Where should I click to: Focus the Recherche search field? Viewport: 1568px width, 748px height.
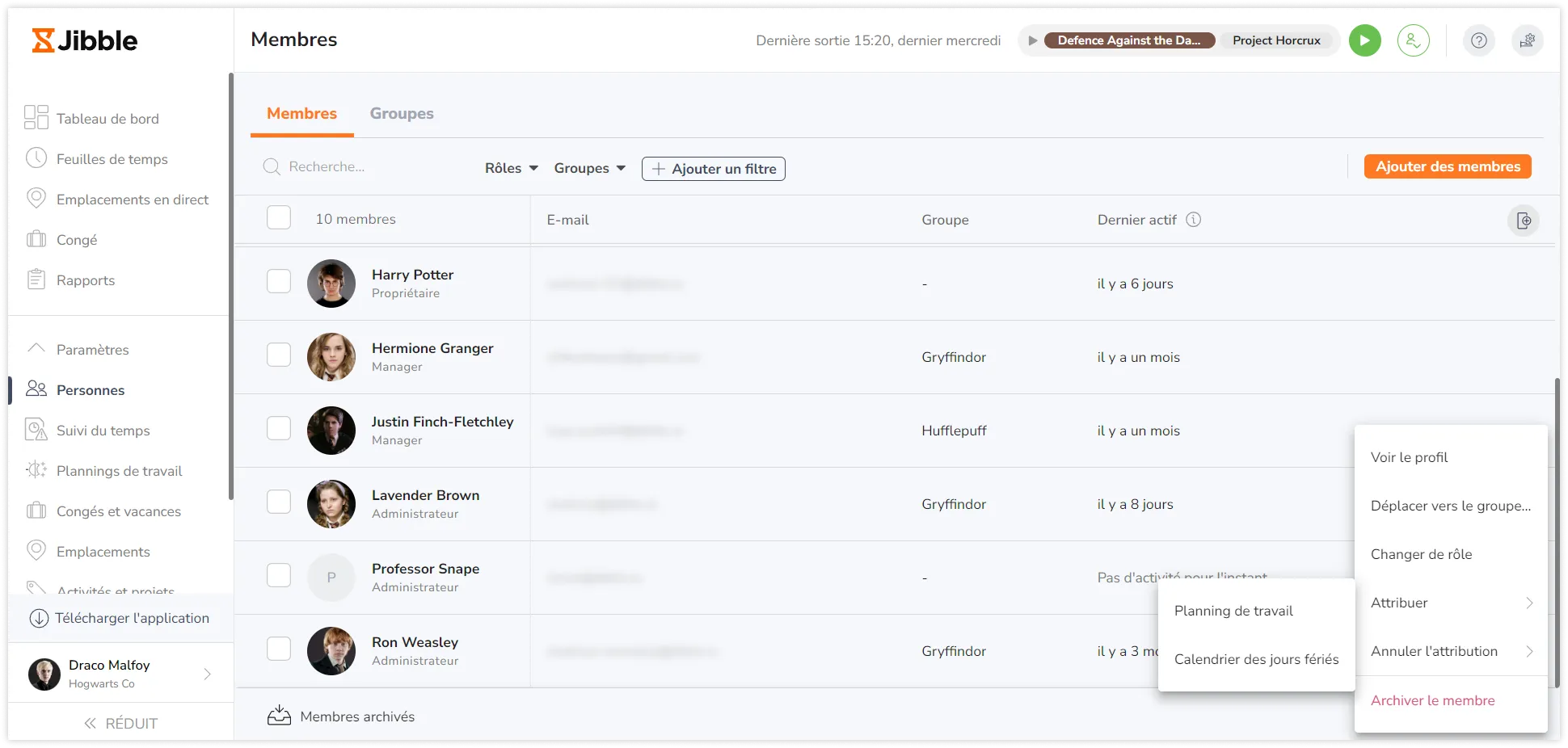(x=372, y=167)
